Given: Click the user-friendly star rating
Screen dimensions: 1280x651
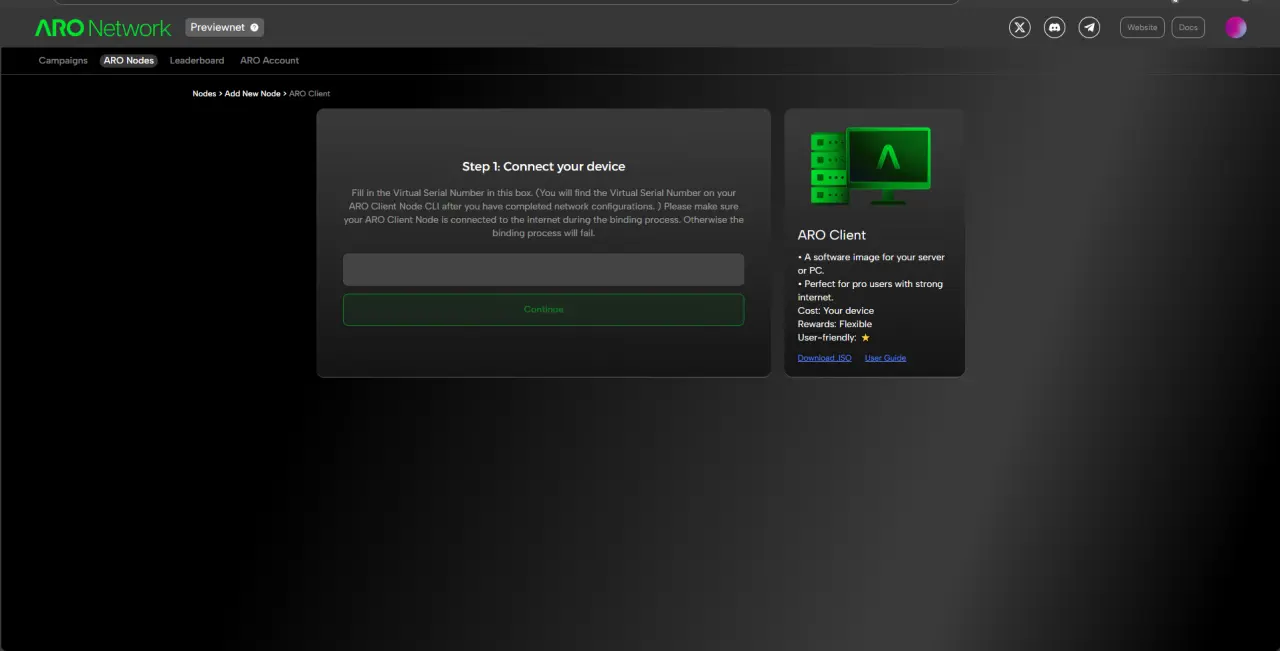Looking at the screenshot, I should (x=865, y=338).
